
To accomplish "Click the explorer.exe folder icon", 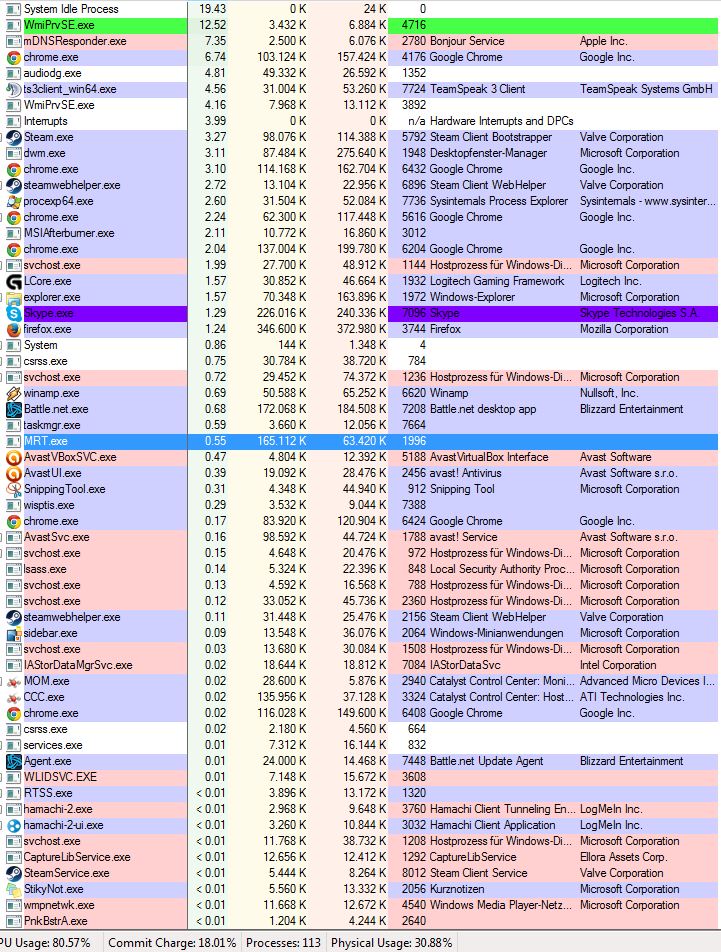I will 13,298.
